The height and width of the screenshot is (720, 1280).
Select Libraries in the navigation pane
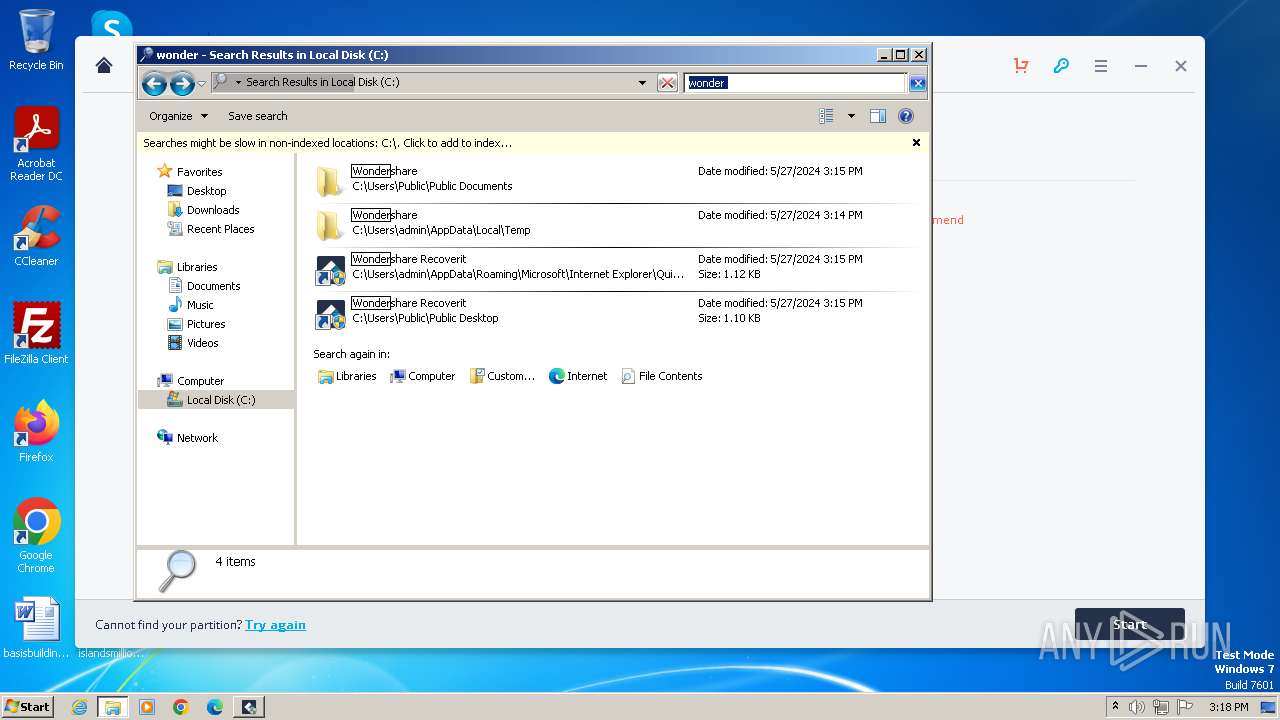tap(197, 267)
